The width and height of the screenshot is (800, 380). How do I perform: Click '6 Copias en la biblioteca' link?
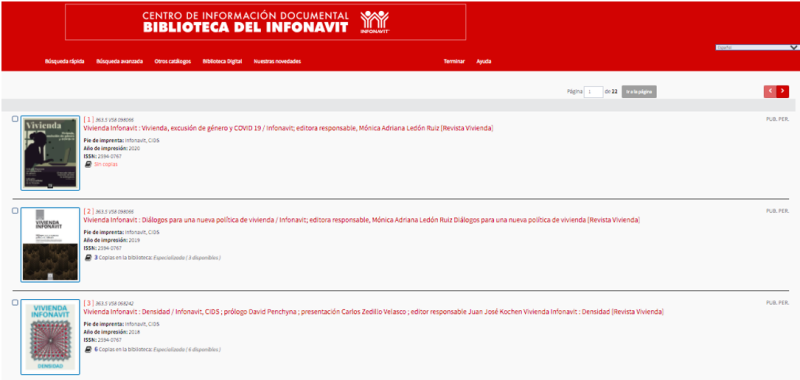(x=158, y=349)
